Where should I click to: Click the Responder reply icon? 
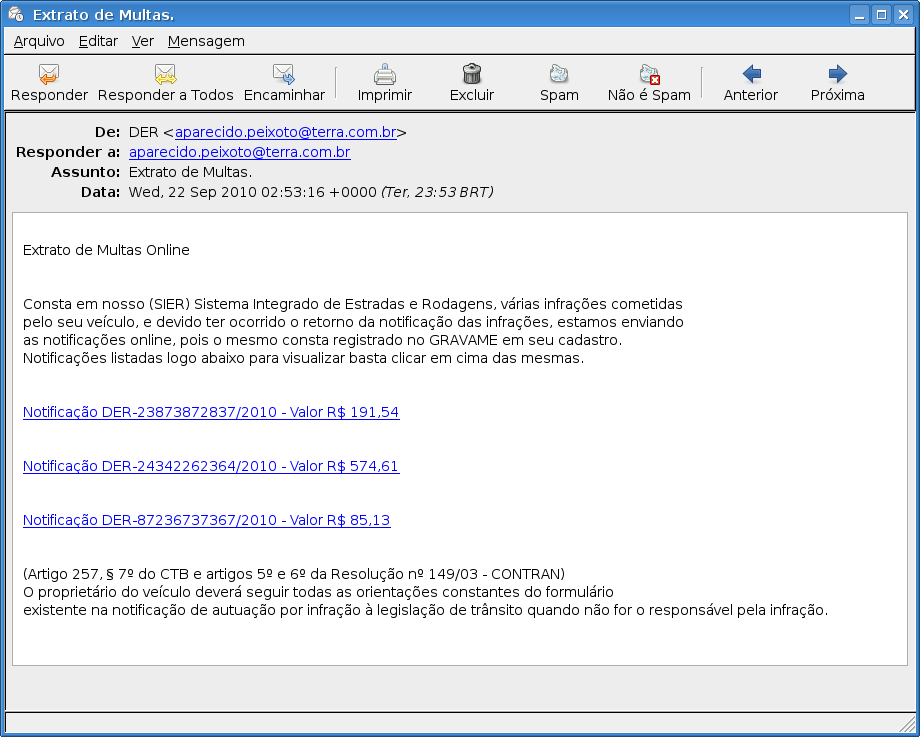tap(49, 75)
